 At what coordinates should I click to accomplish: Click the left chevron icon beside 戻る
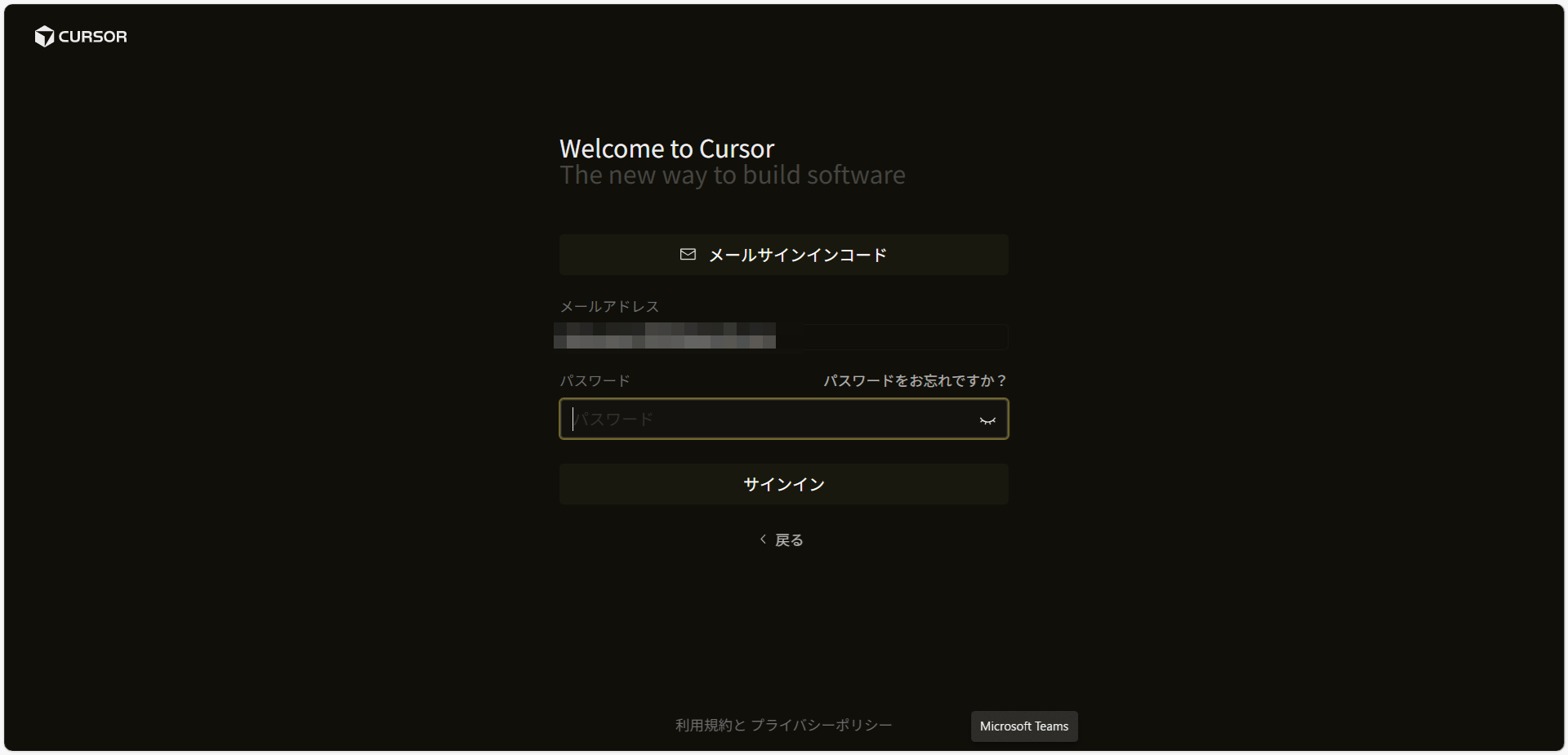pos(763,540)
